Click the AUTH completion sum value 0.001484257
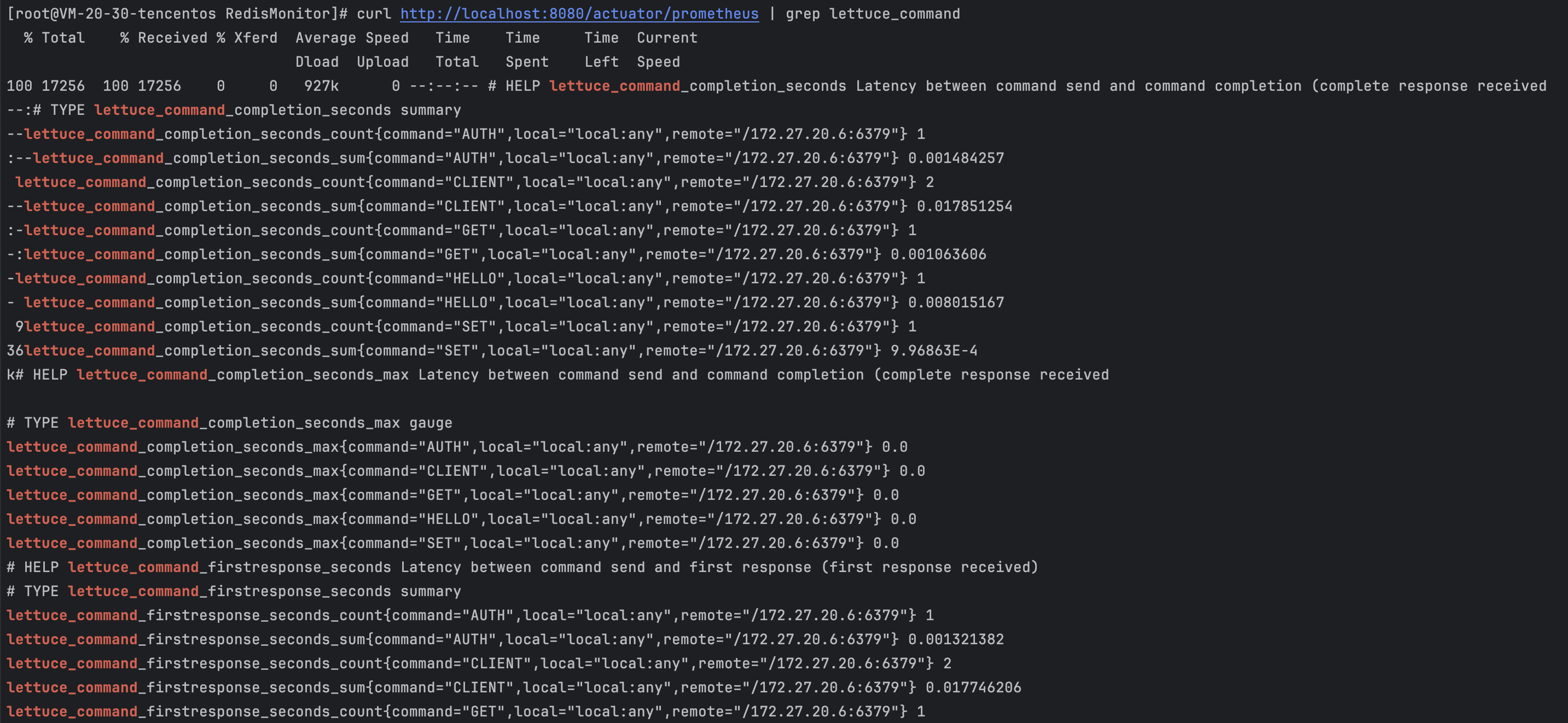 click(956, 158)
